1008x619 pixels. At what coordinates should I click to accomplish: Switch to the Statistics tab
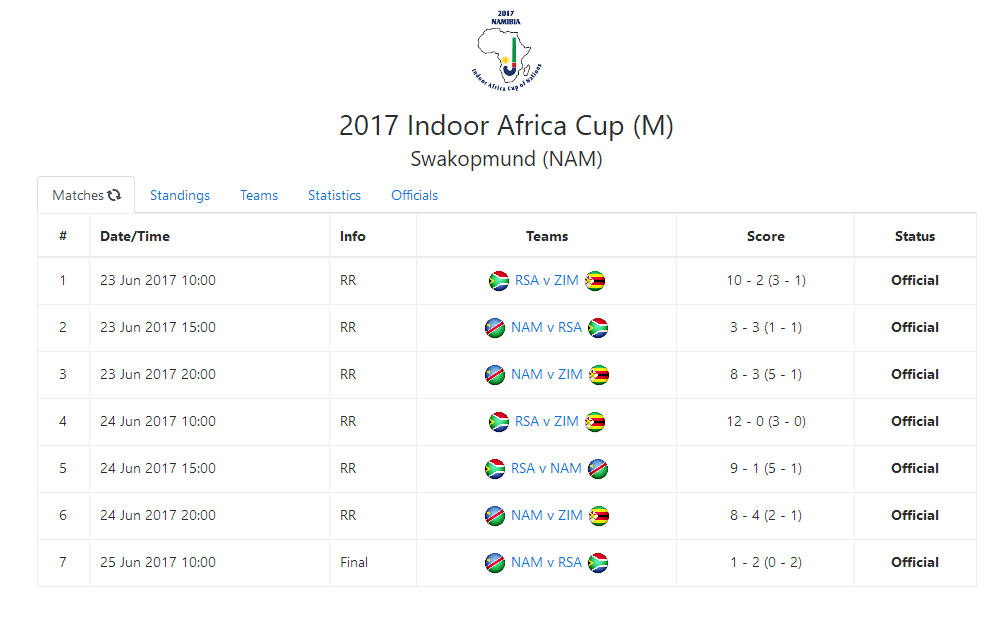coord(334,195)
